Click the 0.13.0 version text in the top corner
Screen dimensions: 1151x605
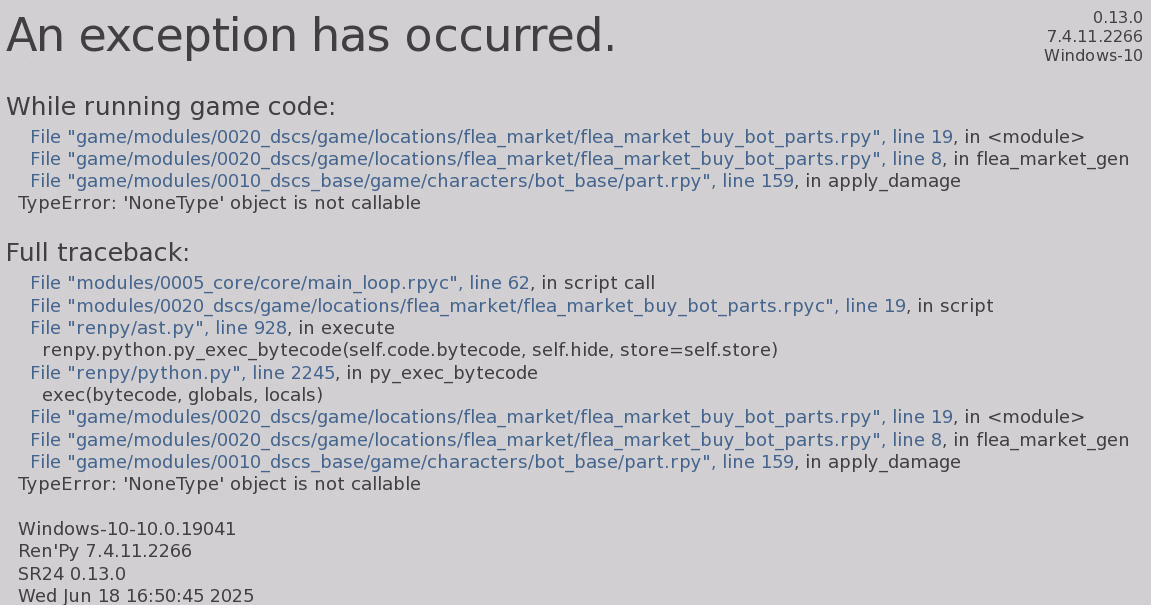(x=1117, y=17)
